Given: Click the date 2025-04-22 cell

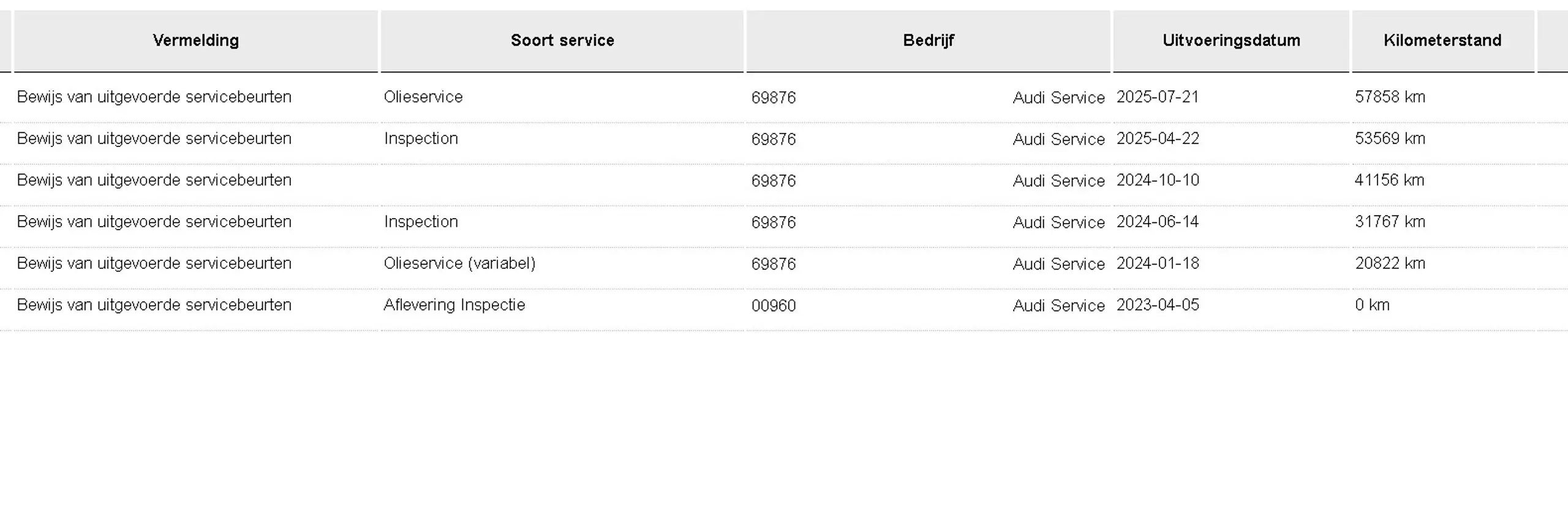Looking at the screenshot, I should 1231,139.
